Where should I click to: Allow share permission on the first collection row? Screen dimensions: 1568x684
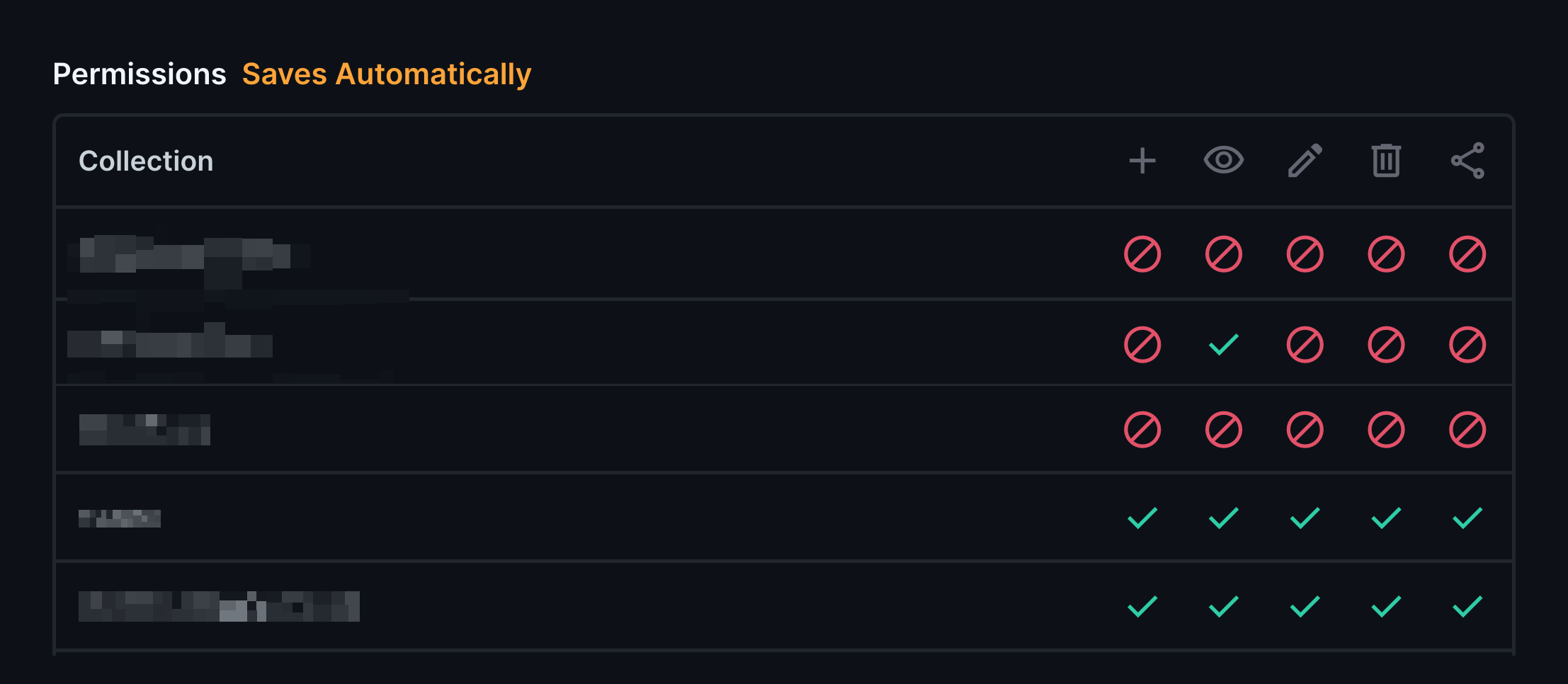(1467, 254)
